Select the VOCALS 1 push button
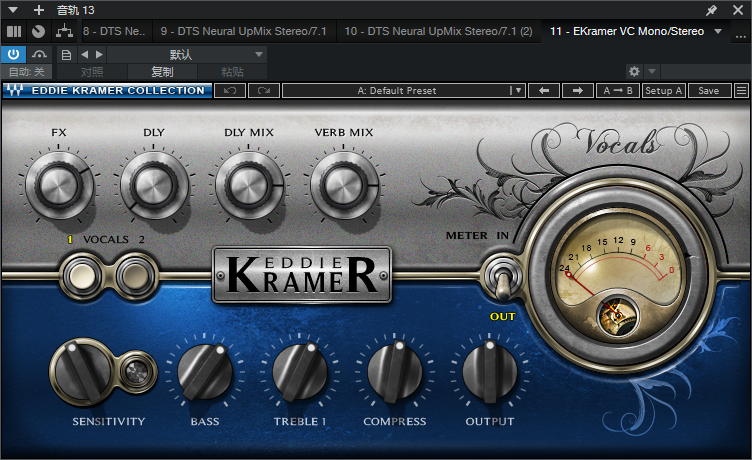752x460 pixels. pyautogui.click(x=82, y=276)
